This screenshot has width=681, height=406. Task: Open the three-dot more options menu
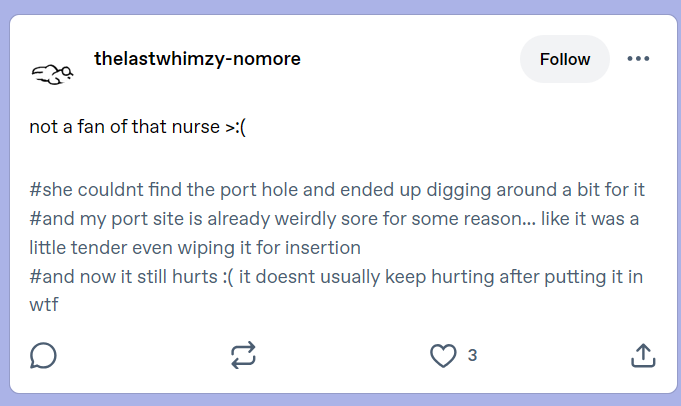click(x=638, y=59)
